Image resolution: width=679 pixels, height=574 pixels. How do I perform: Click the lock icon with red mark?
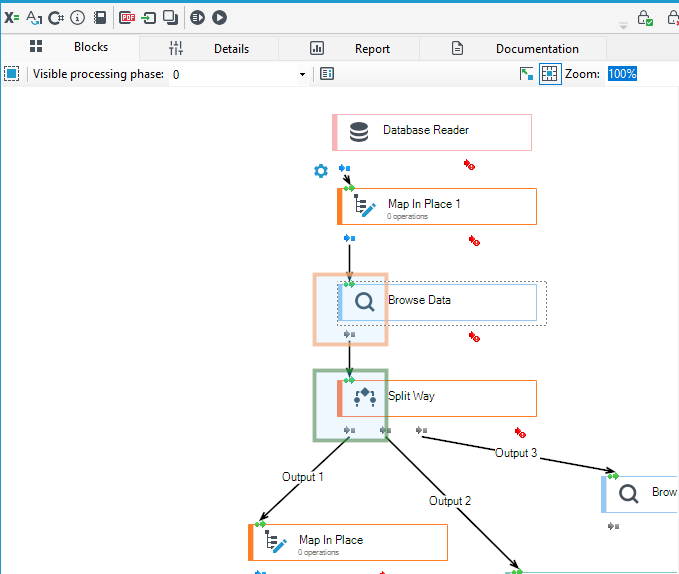pos(673,18)
